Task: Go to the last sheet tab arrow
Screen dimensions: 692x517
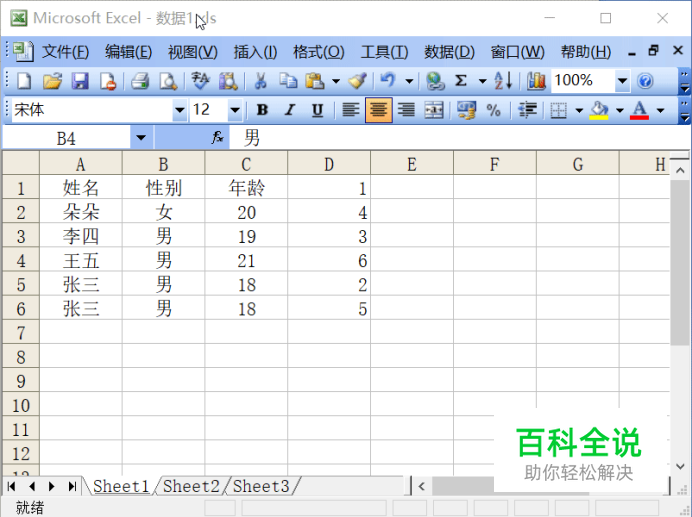Action: [x=72, y=486]
